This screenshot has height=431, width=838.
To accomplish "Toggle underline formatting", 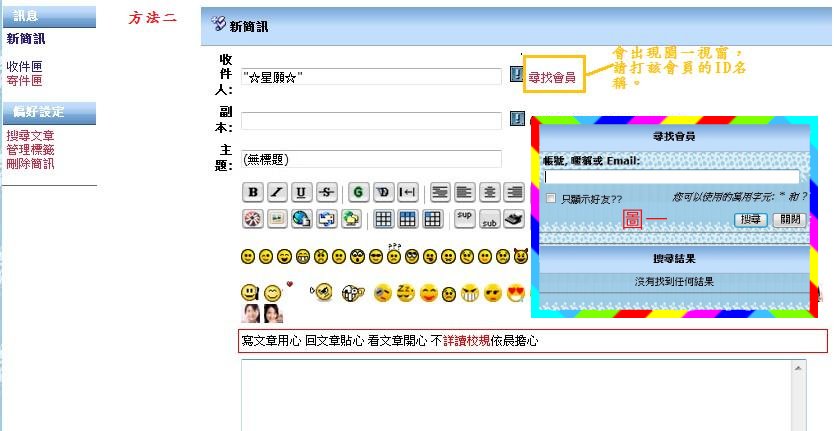I will [300, 192].
